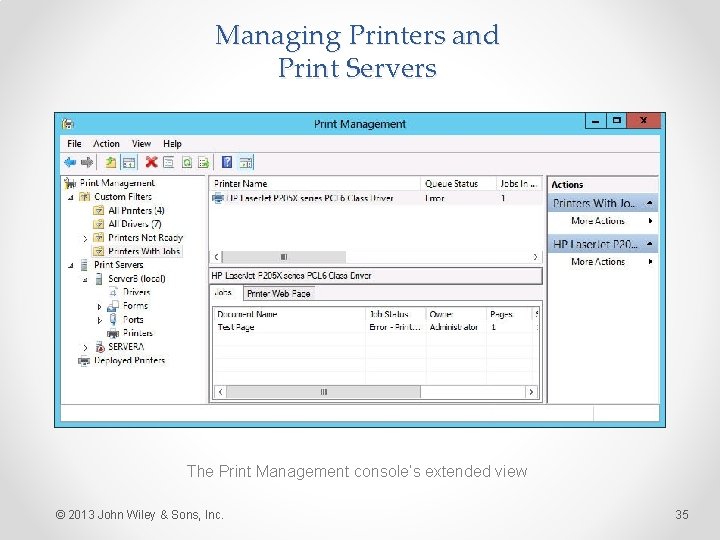Sort by the Owner column header

[x=456, y=315]
